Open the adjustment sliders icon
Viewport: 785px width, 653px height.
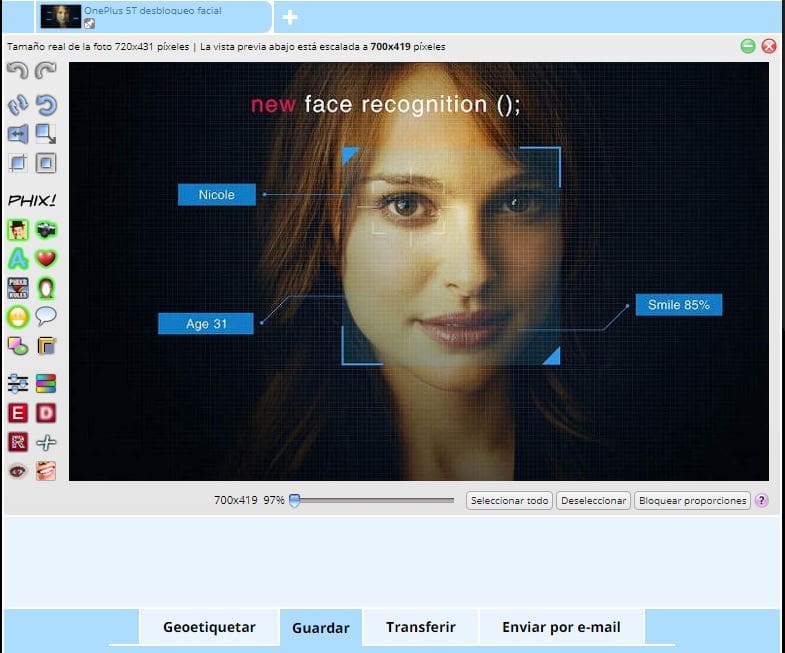pyautogui.click(x=17, y=383)
